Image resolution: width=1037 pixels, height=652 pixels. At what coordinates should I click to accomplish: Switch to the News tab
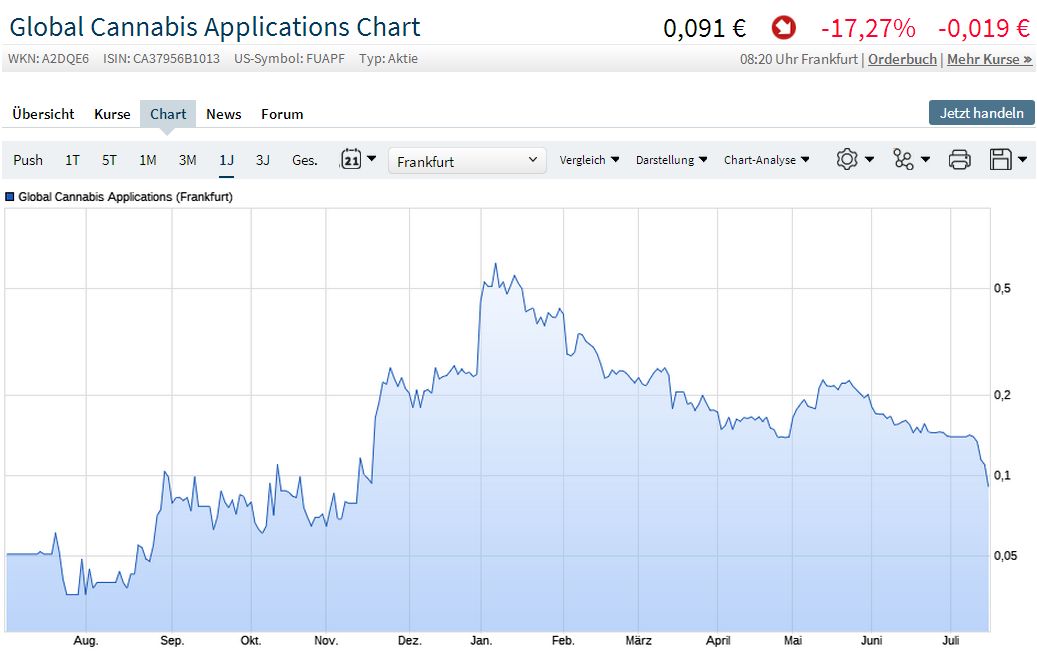point(223,114)
